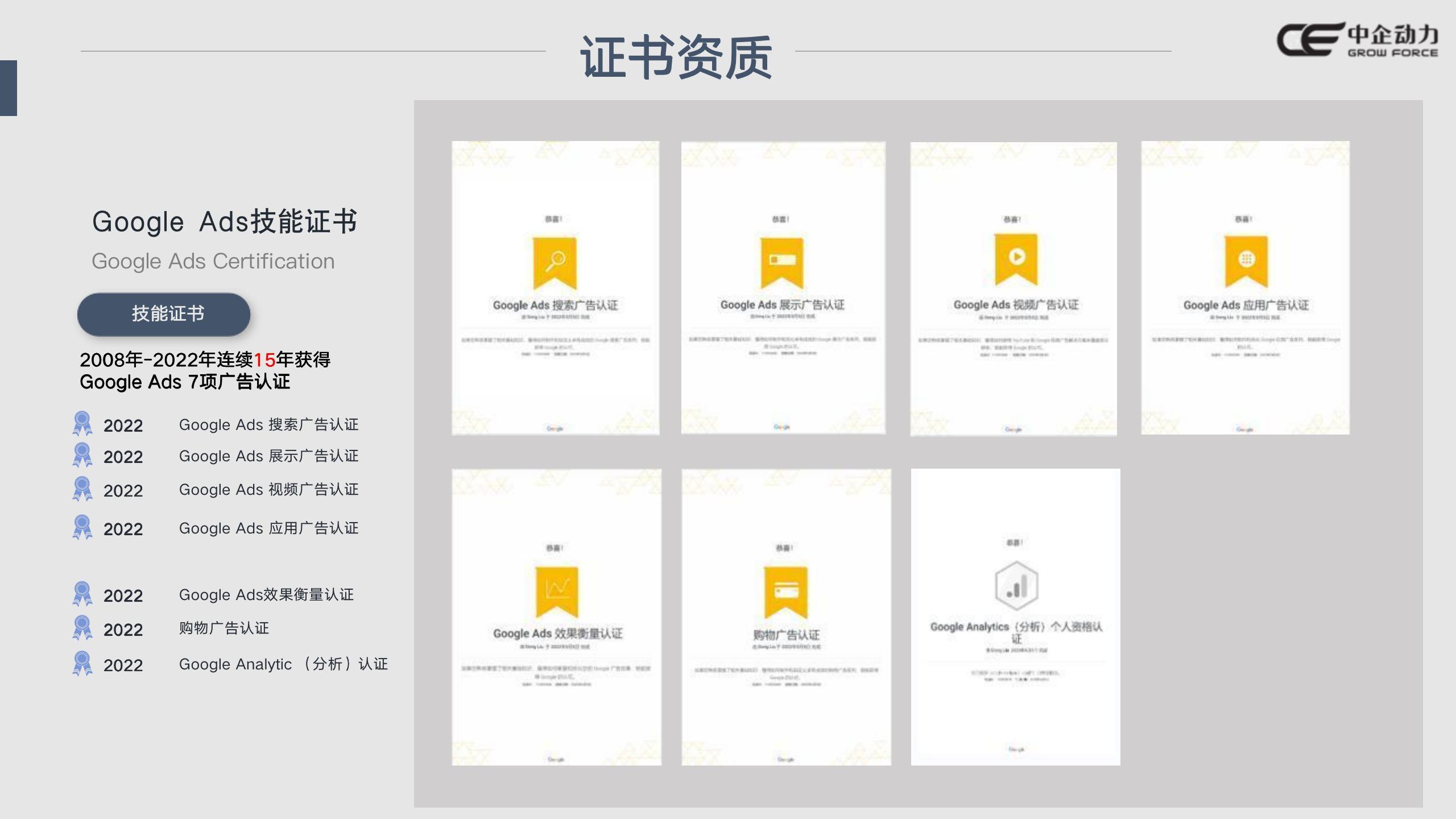Screen dimensions: 1456x819
Task: Click list text Google Analytic （分析）认证
Action: click(283, 664)
